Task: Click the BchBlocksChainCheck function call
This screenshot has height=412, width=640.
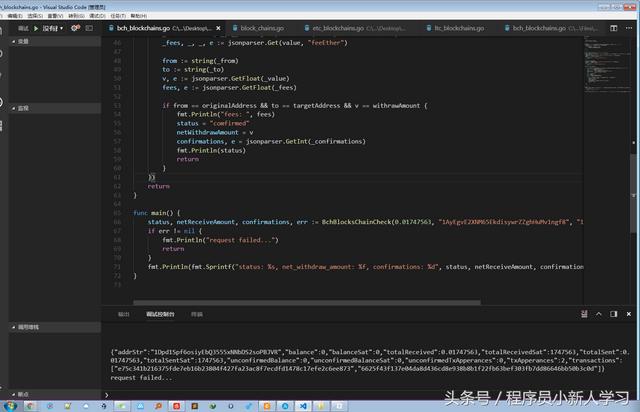Action: pyautogui.click(x=356, y=222)
